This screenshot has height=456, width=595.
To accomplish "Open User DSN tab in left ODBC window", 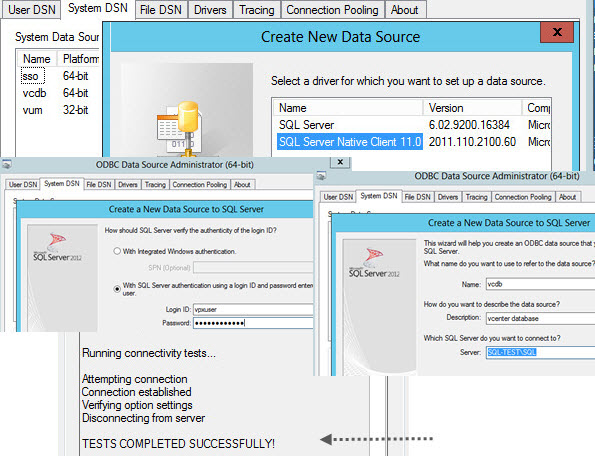I will pyautogui.click(x=23, y=184).
